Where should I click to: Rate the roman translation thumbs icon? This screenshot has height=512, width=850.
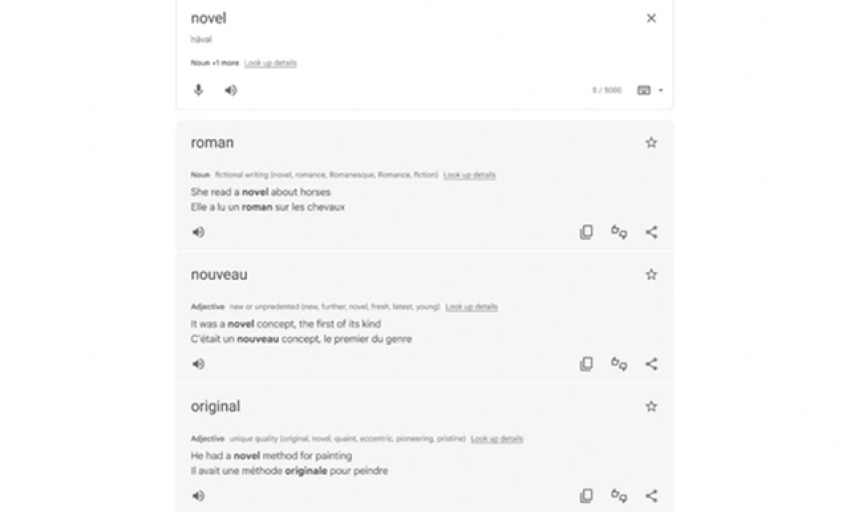point(619,232)
